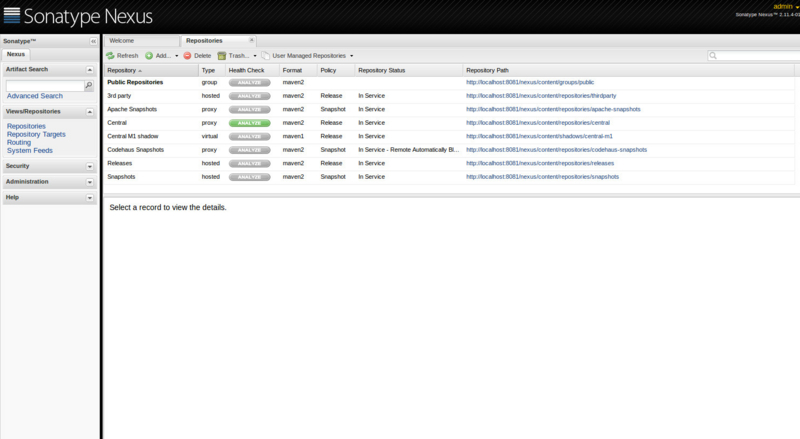
Task: Select the Central M1 shadow row name
Action: point(133,136)
